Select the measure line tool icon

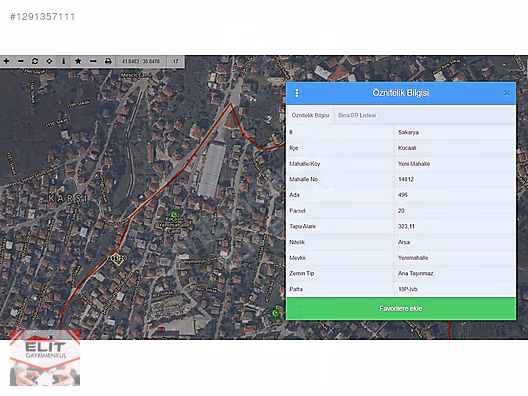pyautogui.click(x=93, y=61)
